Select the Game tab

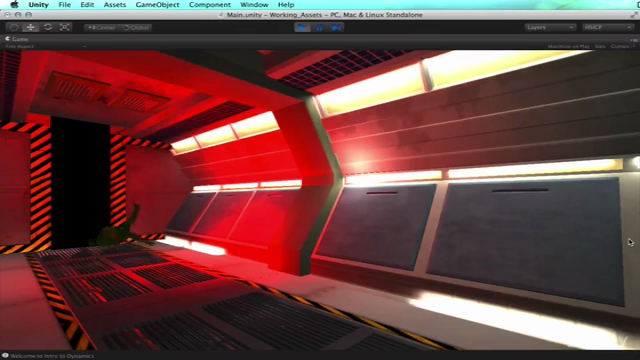(17, 39)
